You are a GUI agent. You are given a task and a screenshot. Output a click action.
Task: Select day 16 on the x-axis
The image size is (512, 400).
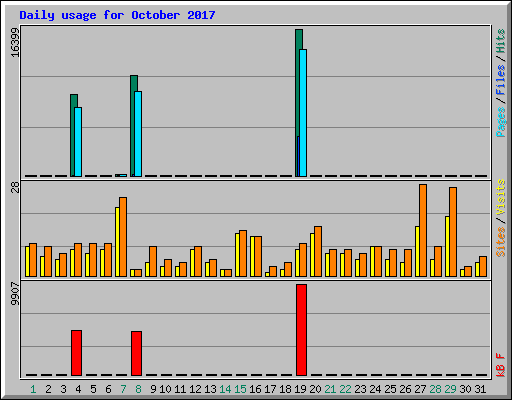click(x=255, y=389)
